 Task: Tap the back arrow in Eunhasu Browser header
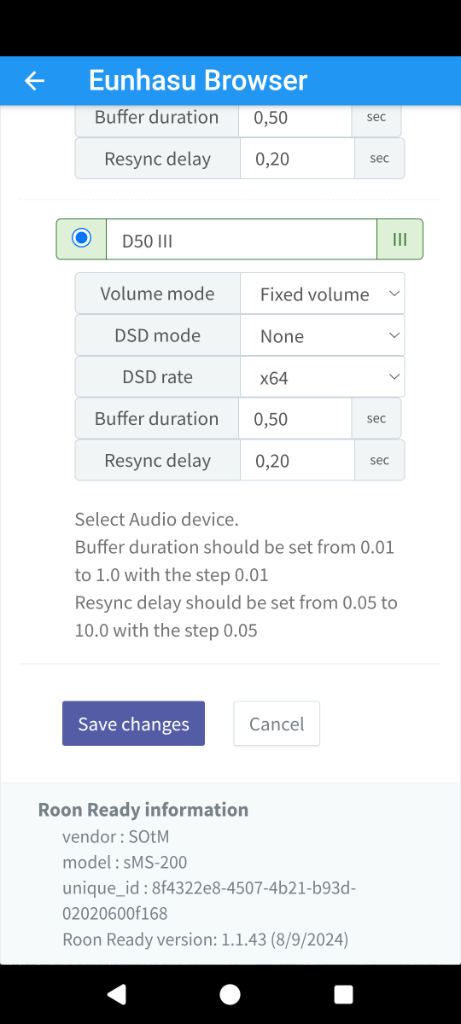(34, 80)
